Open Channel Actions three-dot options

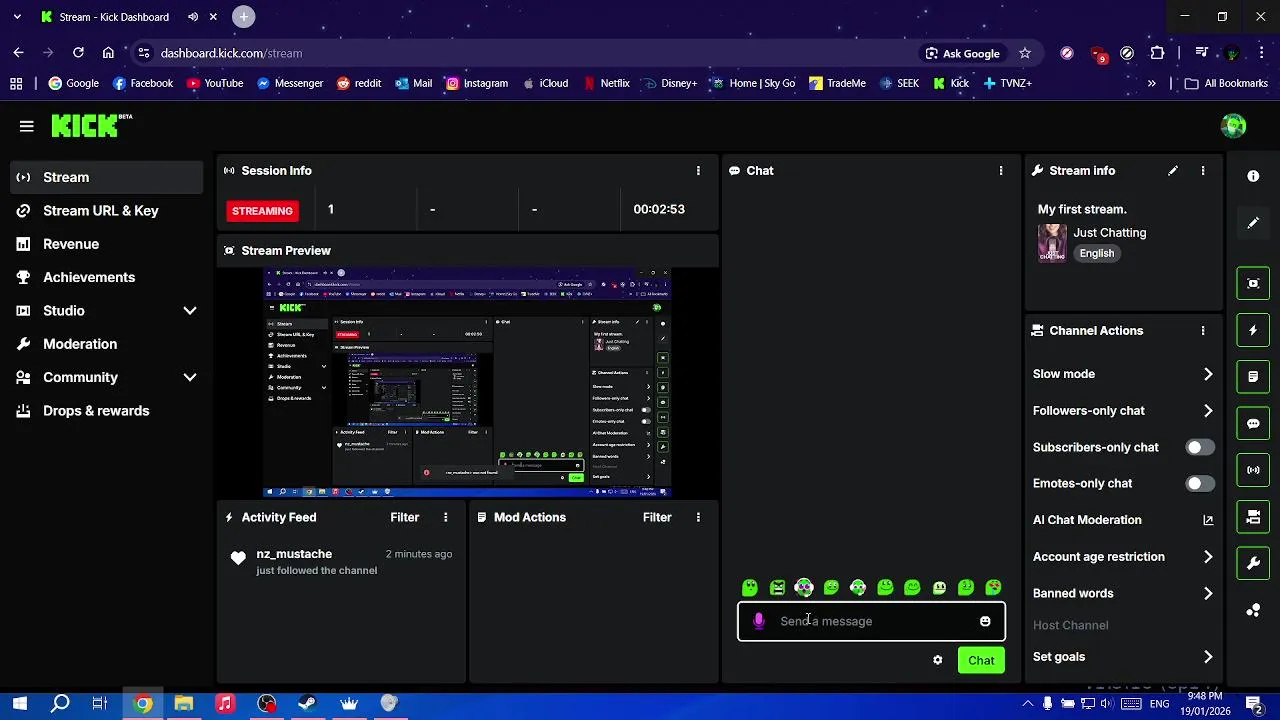pyautogui.click(x=1203, y=331)
